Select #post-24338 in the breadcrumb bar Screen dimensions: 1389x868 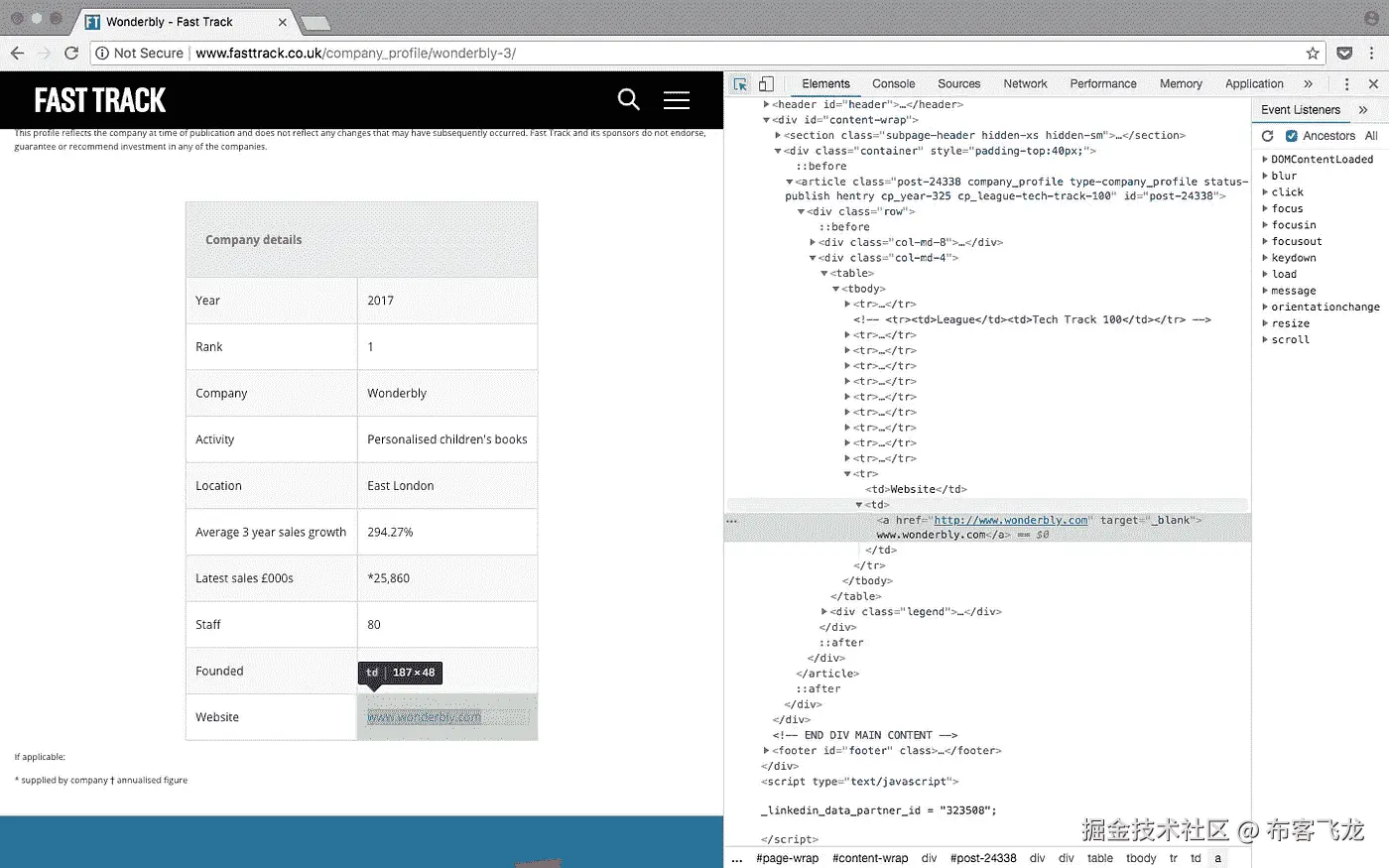click(983, 859)
